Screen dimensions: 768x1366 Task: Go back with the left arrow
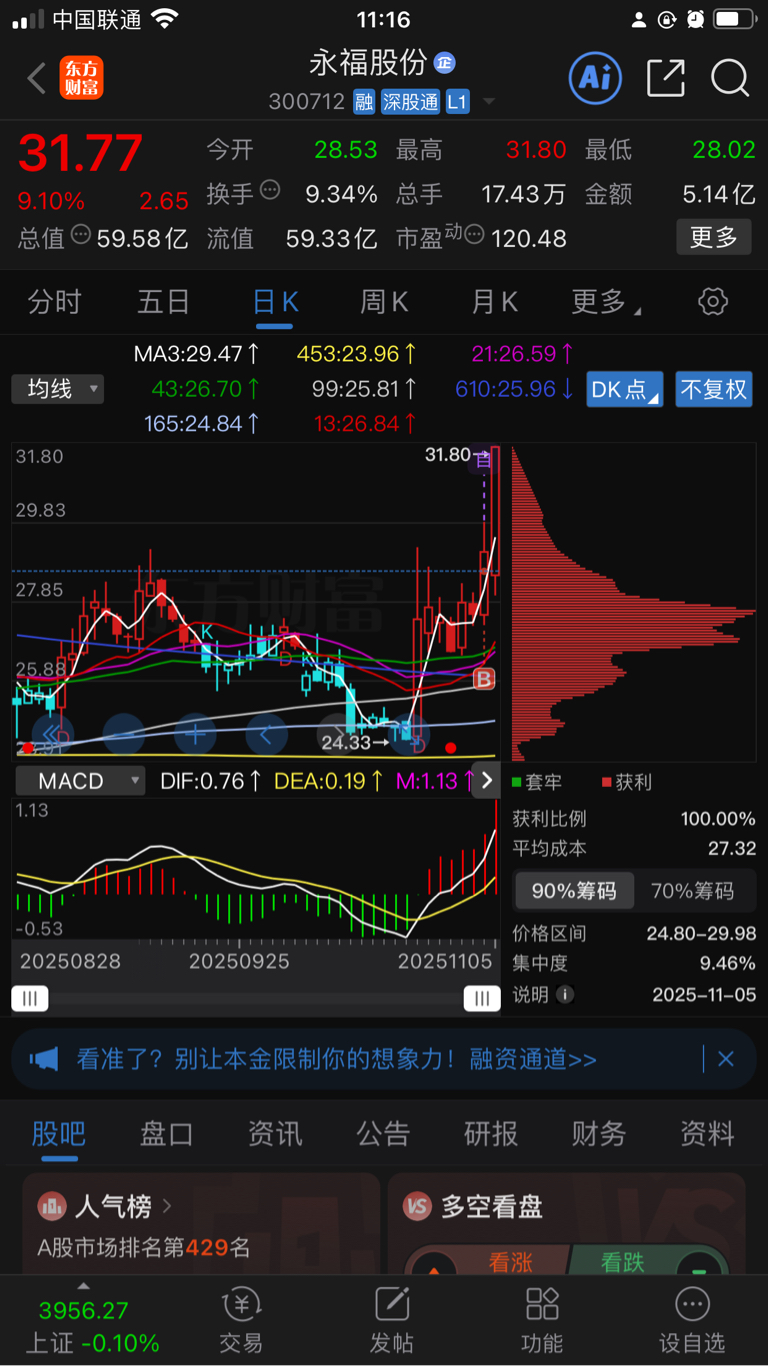[37, 78]
